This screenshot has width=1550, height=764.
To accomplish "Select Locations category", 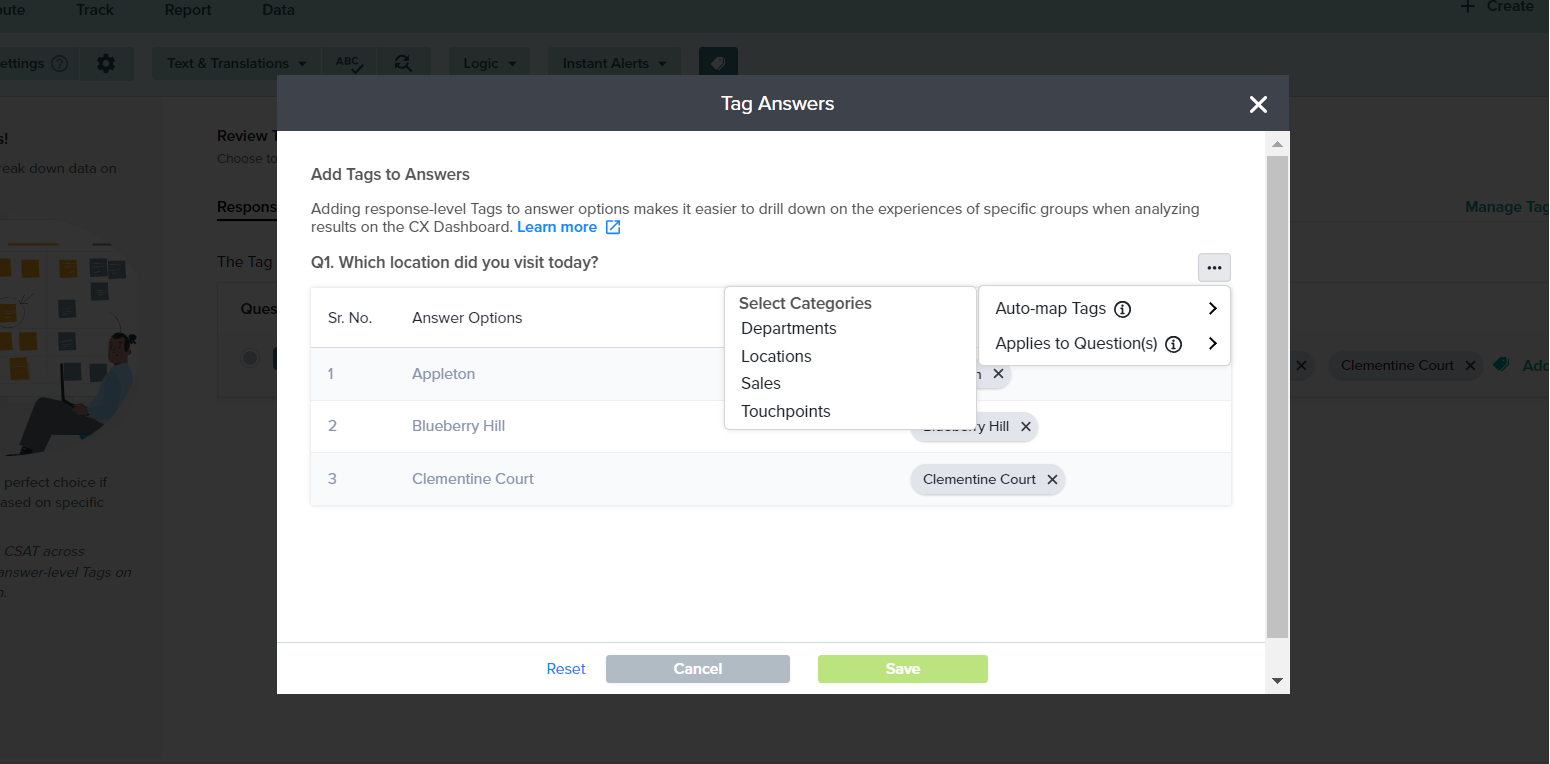I will coord(776,357).
